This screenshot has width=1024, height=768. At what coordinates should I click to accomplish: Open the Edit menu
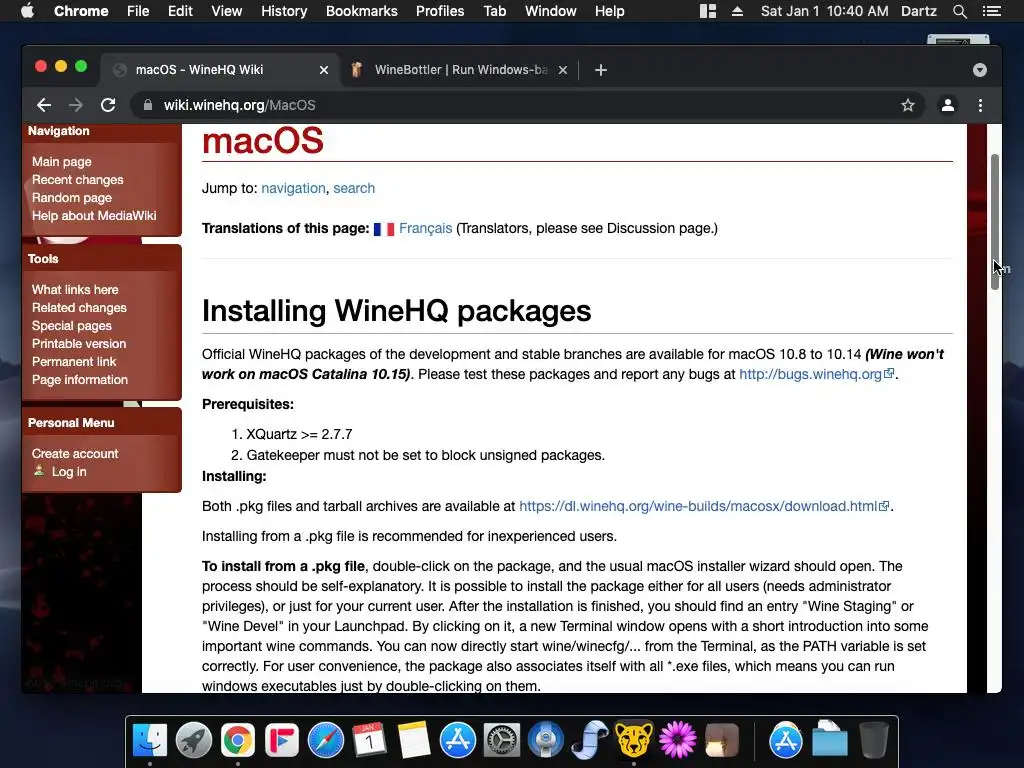(180, 11)
